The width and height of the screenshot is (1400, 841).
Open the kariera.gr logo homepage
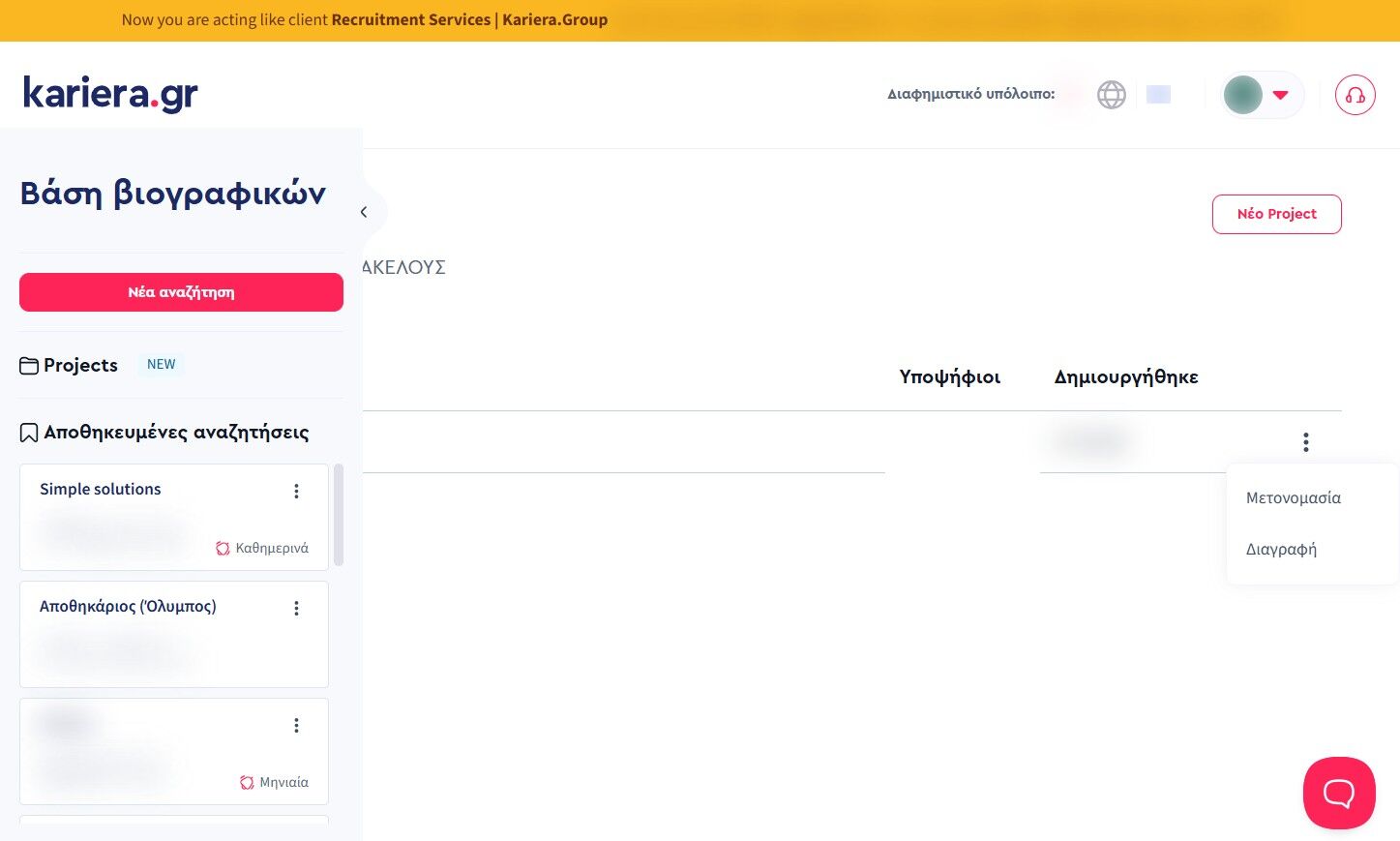pyautogui.click(x=110, y=94)
